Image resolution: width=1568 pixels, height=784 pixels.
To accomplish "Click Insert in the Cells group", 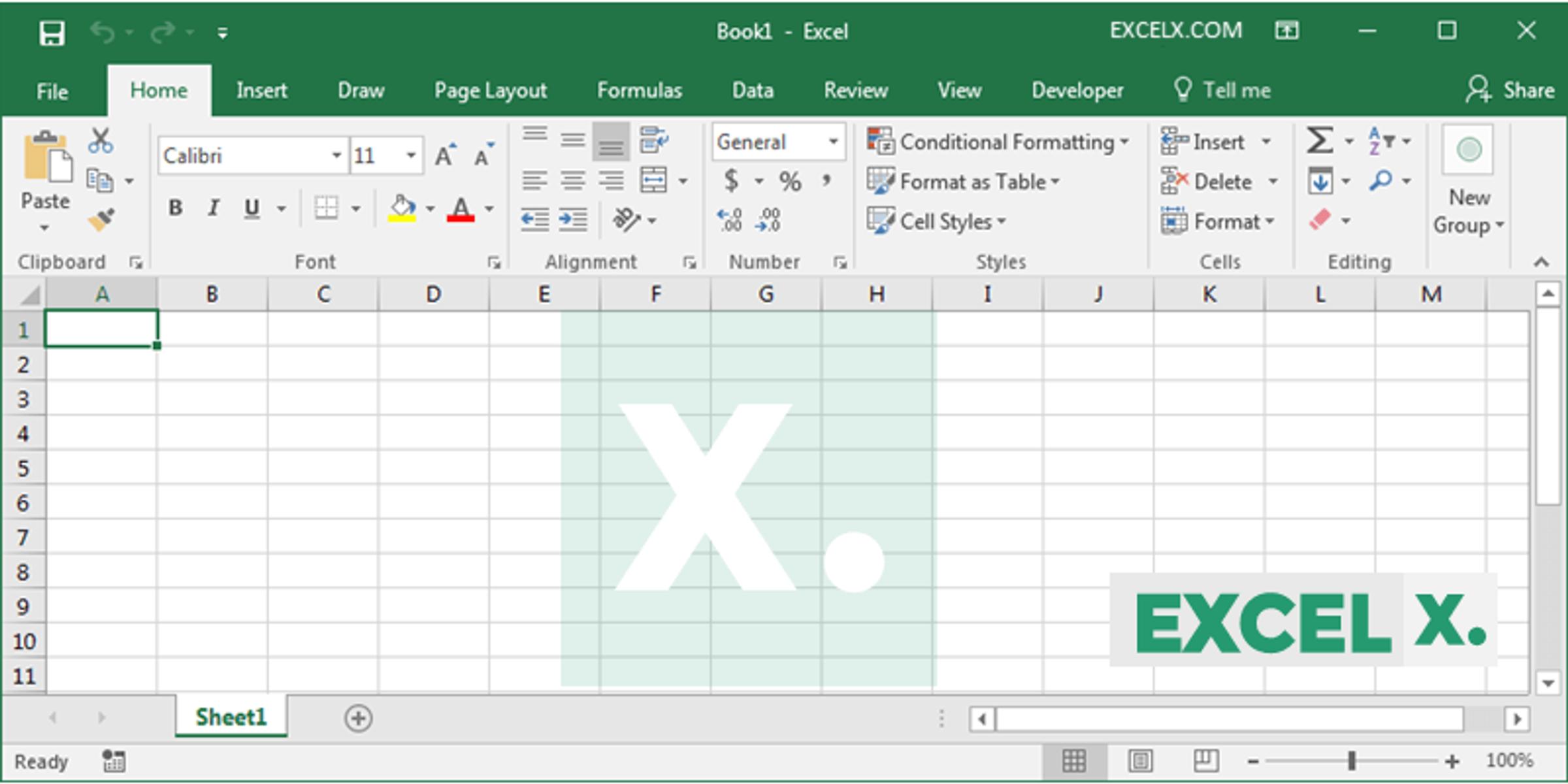I will [1216, 141].
